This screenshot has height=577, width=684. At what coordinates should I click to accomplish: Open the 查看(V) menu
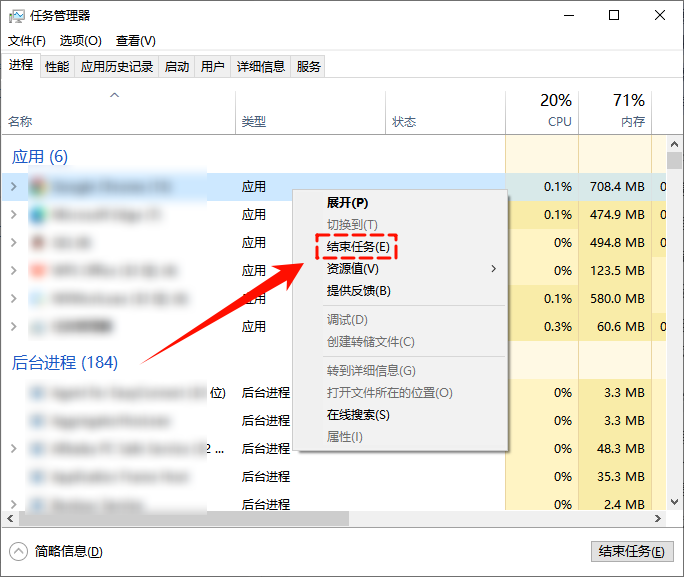pyautogui.click(x=136, y=41)
